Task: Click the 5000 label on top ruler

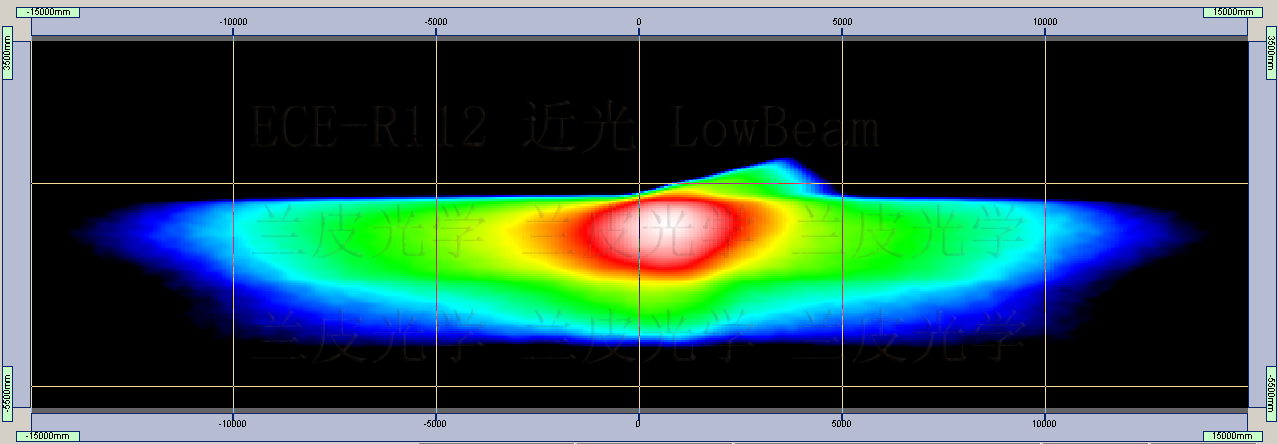Action: tap(842, 21)
